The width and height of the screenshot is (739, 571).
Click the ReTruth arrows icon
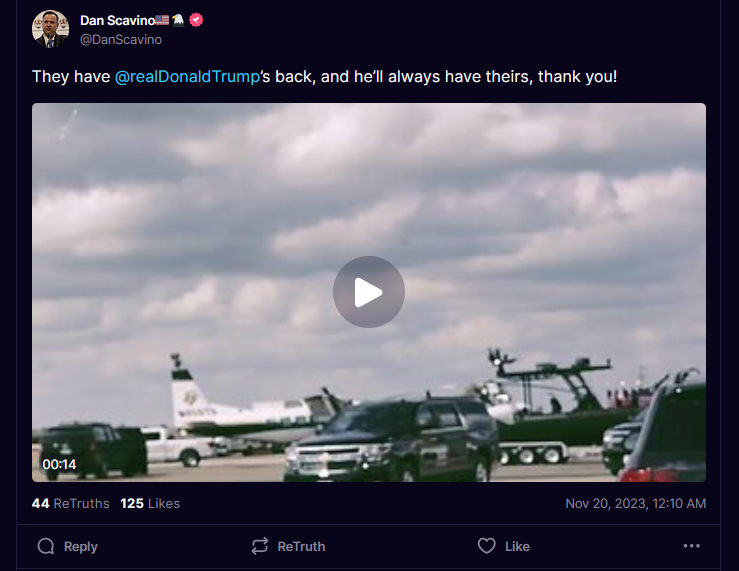click(x=260, y=546)
